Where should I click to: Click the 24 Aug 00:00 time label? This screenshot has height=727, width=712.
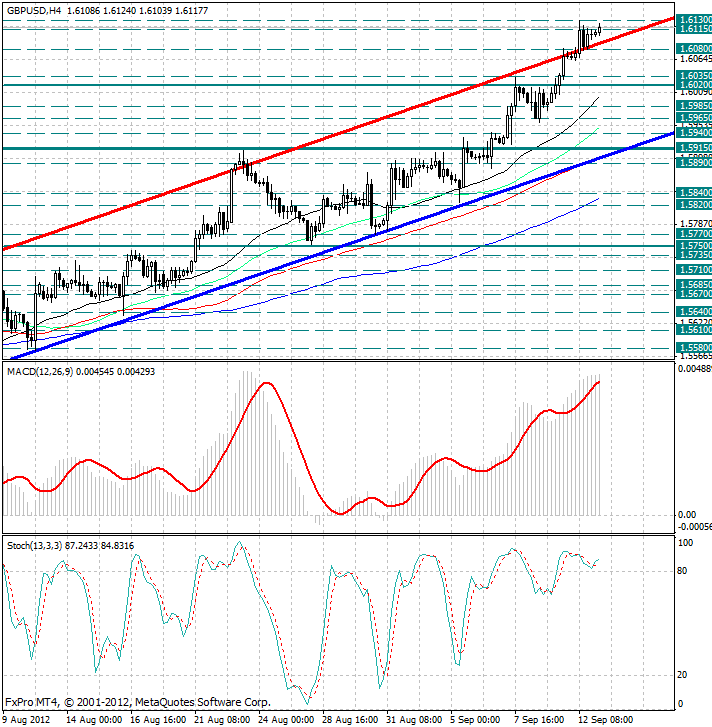pyautogui.click(x=286, y=720)
